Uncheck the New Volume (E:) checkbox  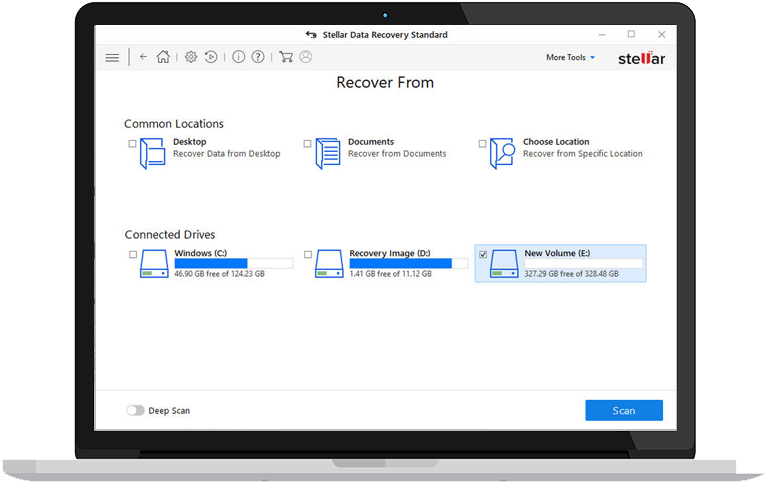pyautogui.click(x=483, y=255)
